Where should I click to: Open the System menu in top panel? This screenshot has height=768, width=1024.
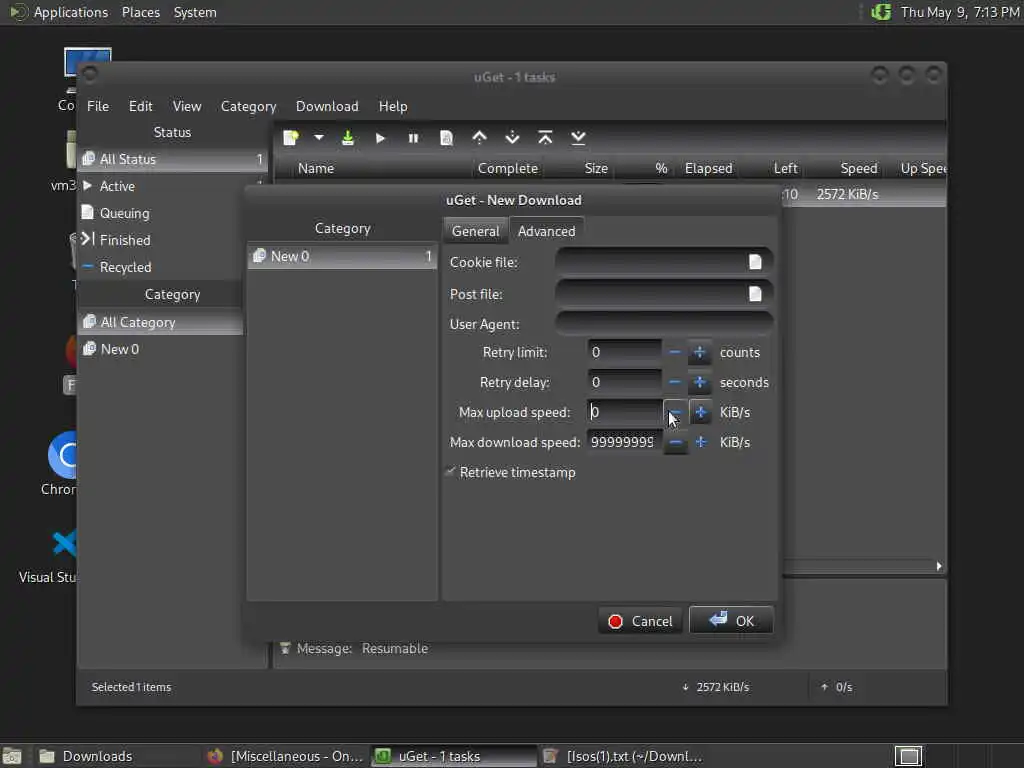(x=195, y=12)
